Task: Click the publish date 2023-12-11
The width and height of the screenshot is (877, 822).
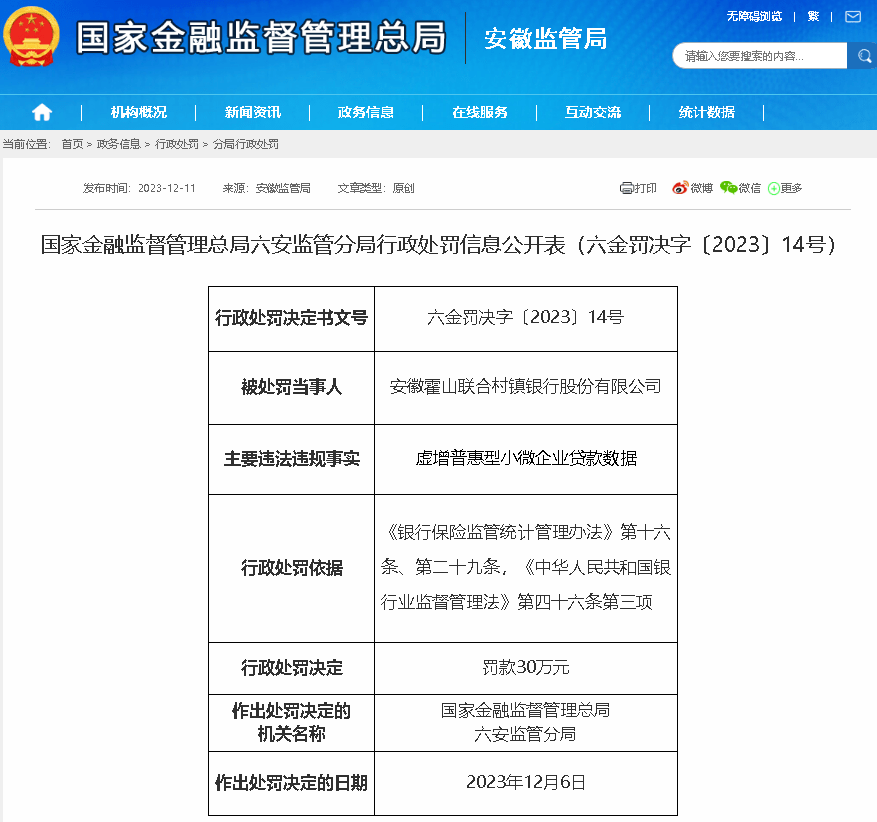Action: tap(167, 188)
